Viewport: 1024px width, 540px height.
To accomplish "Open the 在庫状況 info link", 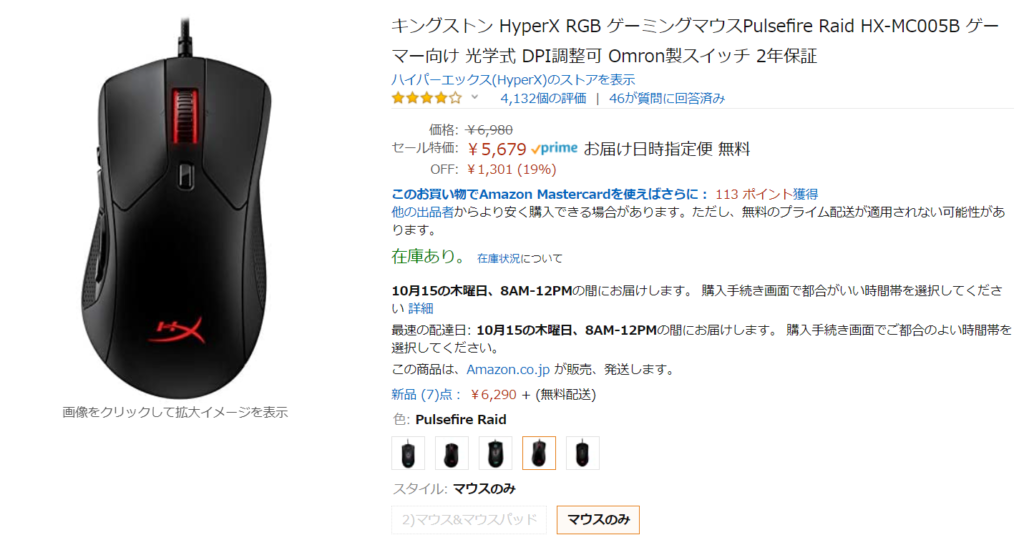I will pyautogui.click(x=498, y=259).
